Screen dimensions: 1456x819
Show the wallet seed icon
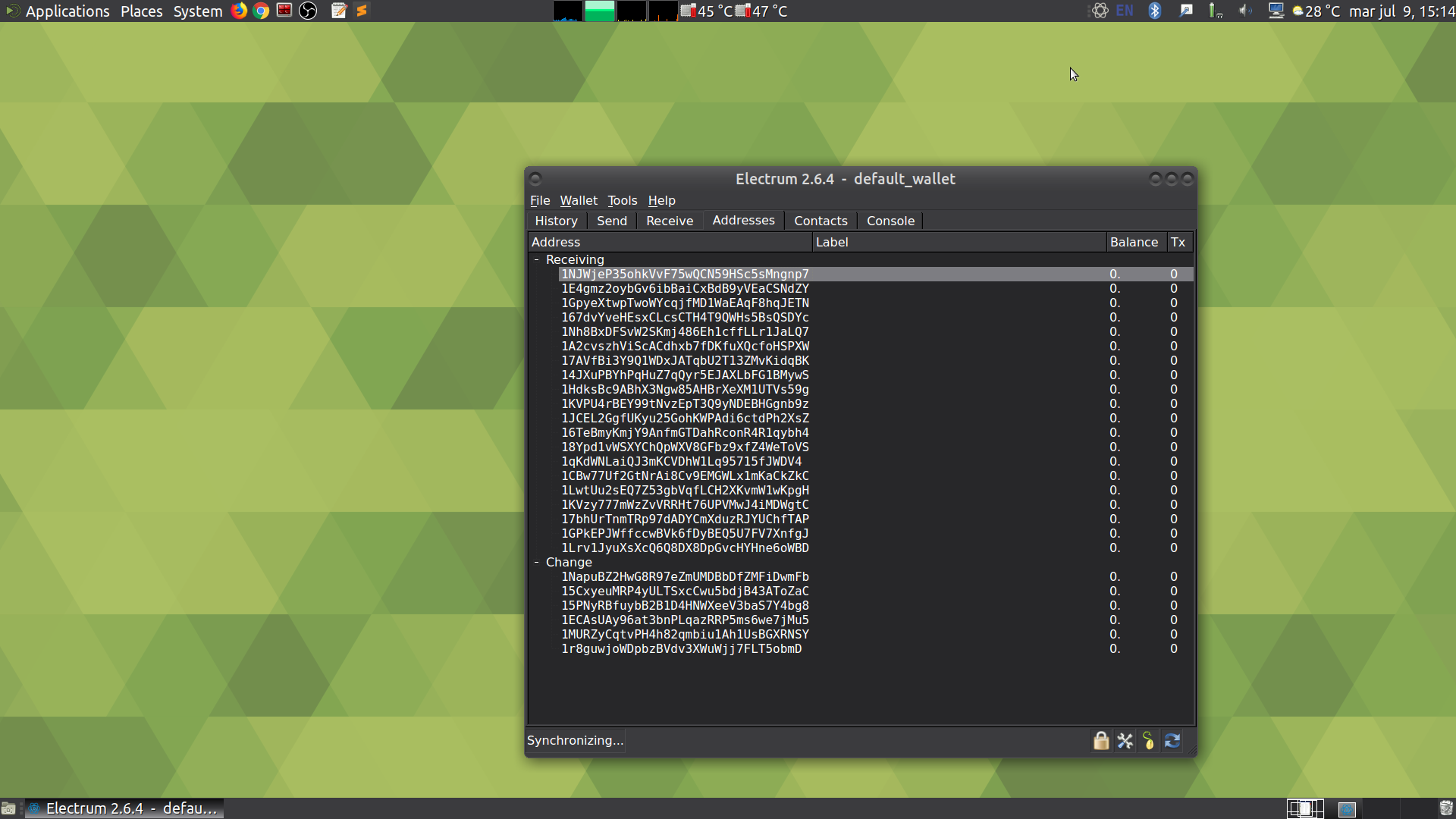click(1149, 741)
